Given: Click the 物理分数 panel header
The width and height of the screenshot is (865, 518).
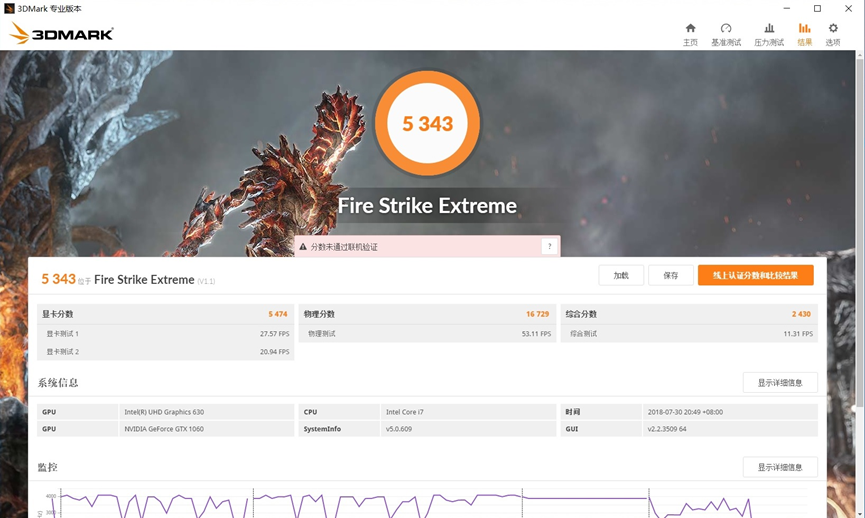Looking at the screenshot, I should 427,314.
